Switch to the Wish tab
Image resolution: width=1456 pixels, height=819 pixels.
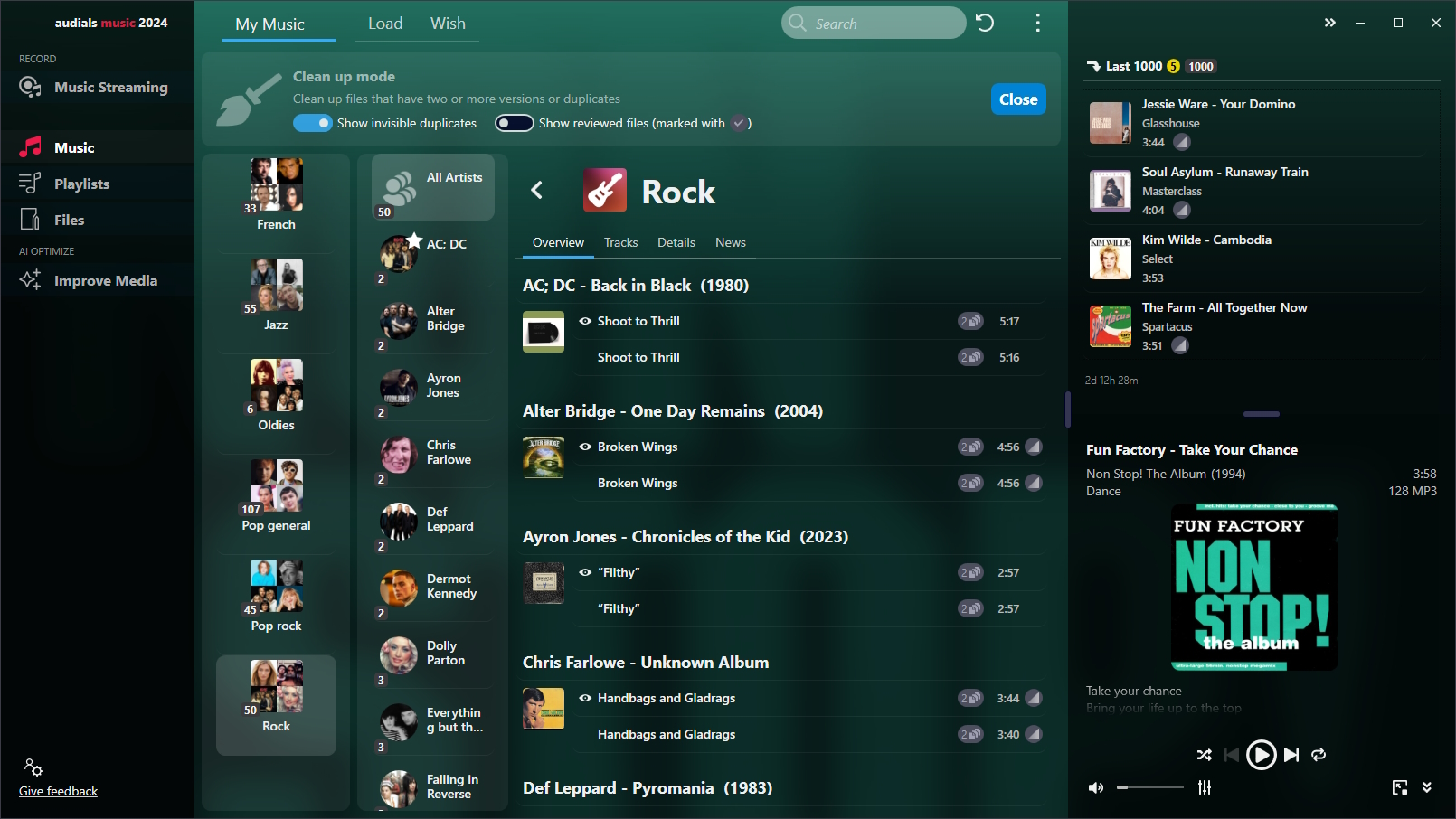pos(448,24)
